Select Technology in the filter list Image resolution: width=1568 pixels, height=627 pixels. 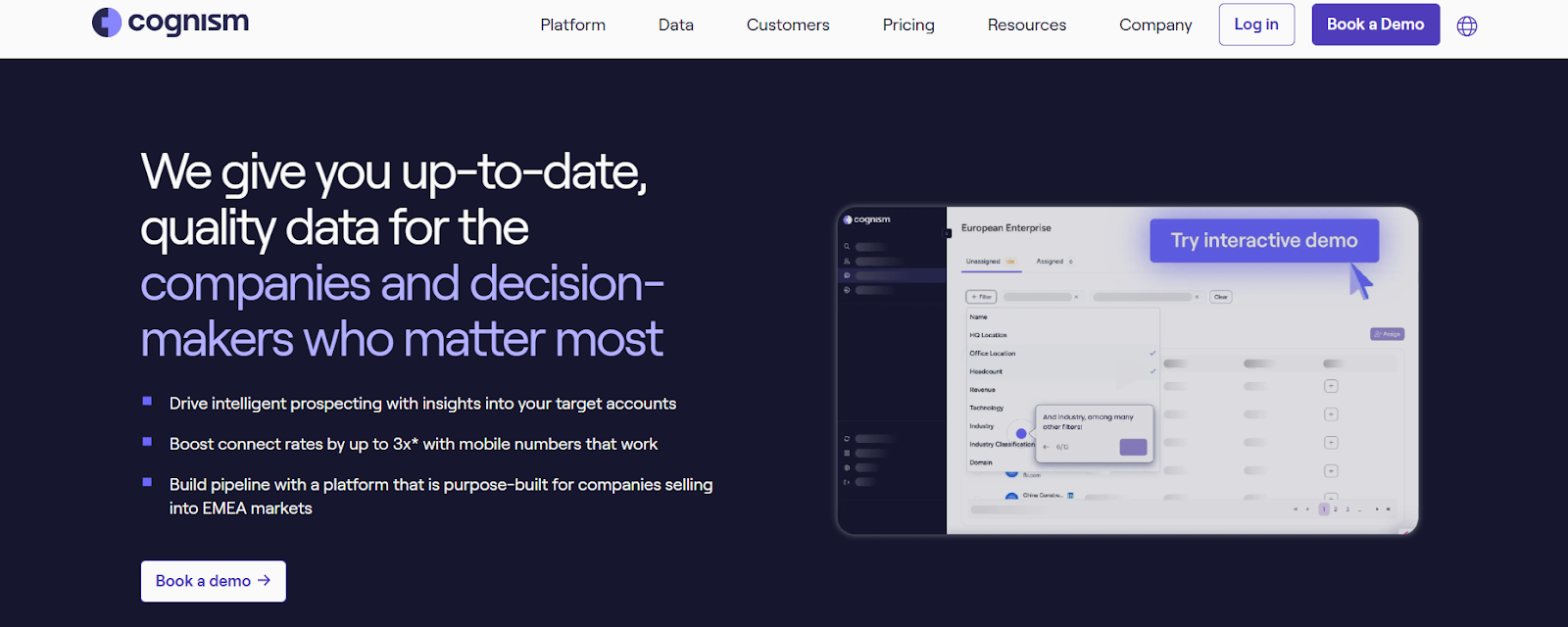pyautogui.click(x=986, y=408)
